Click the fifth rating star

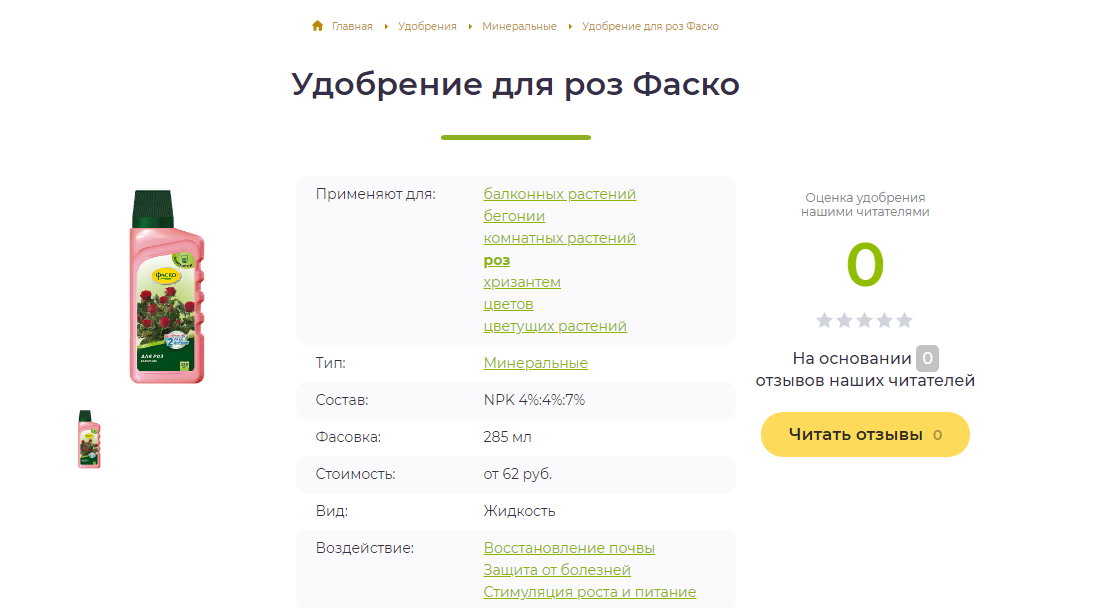(905, 320)
